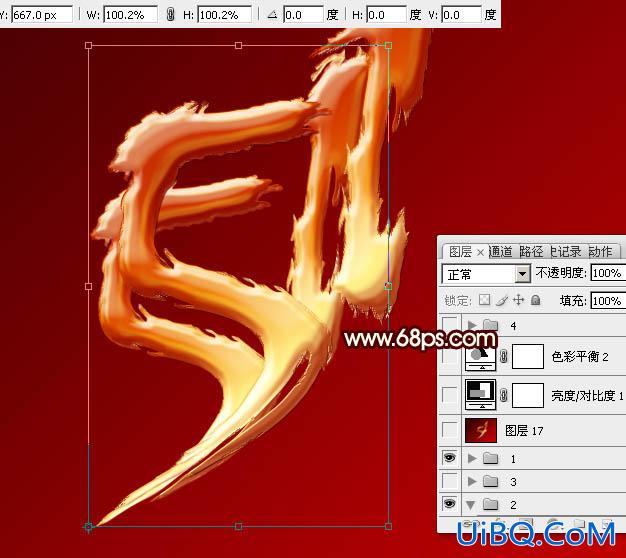The width and height of the screenshot is (626, 558).
Task: Click the top-middle transform handle
Action: [238, 46]
